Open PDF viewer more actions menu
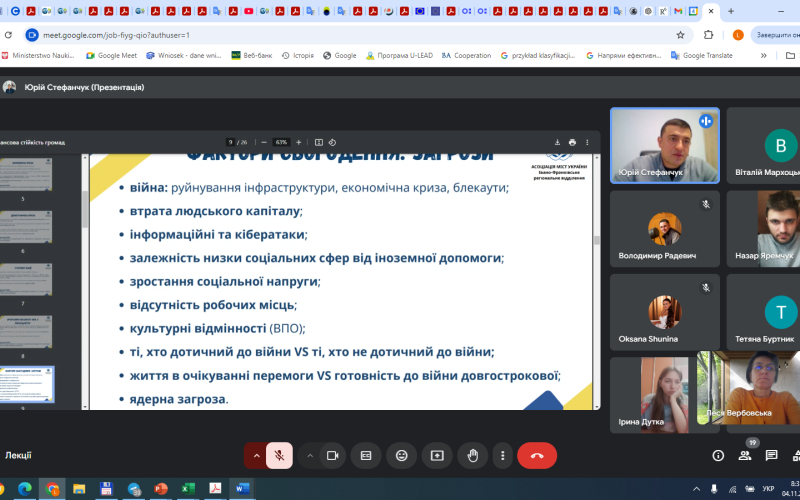The image size is (800, 500). pos(587,142)
